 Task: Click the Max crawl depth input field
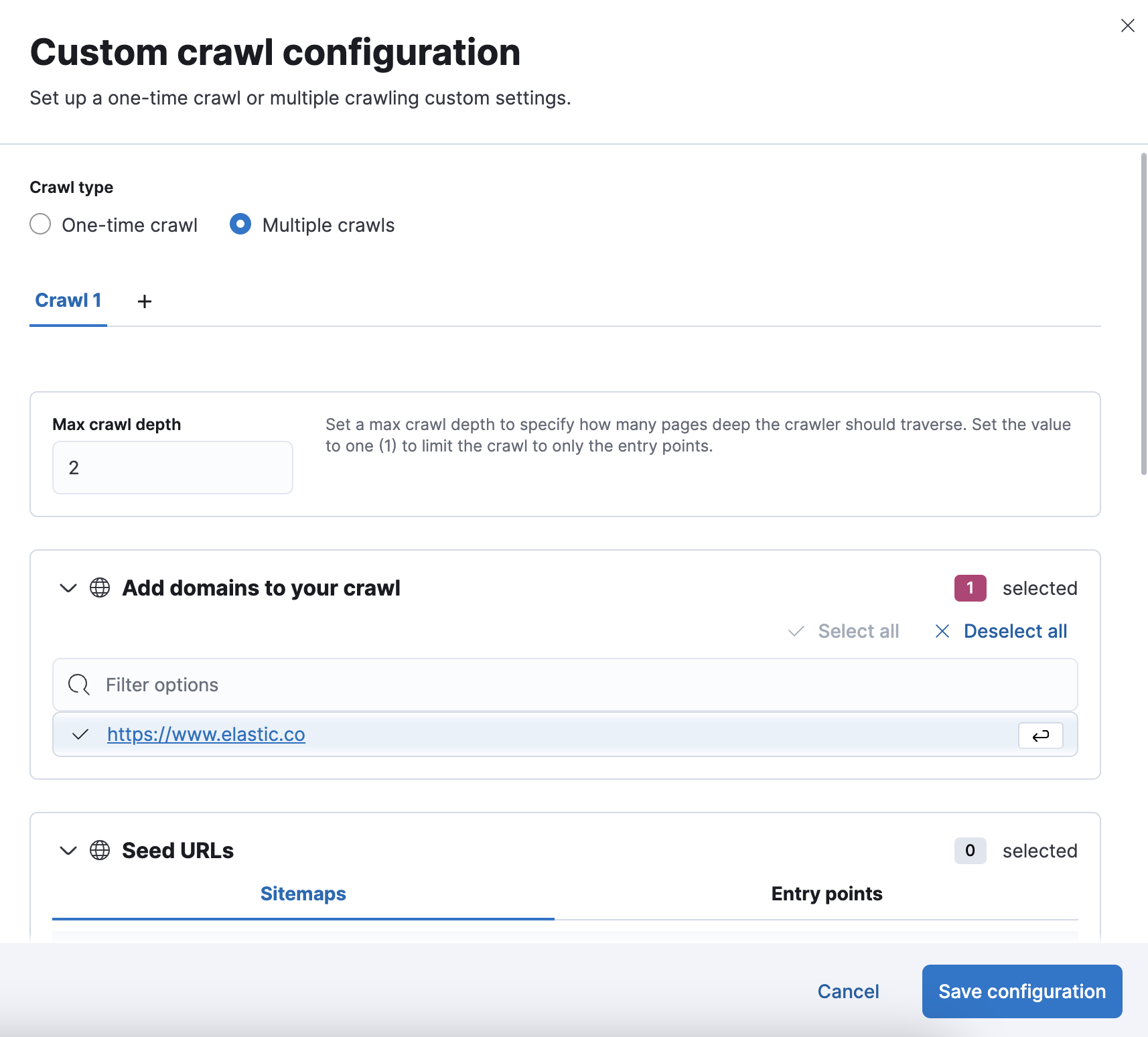tap(172, 468)
